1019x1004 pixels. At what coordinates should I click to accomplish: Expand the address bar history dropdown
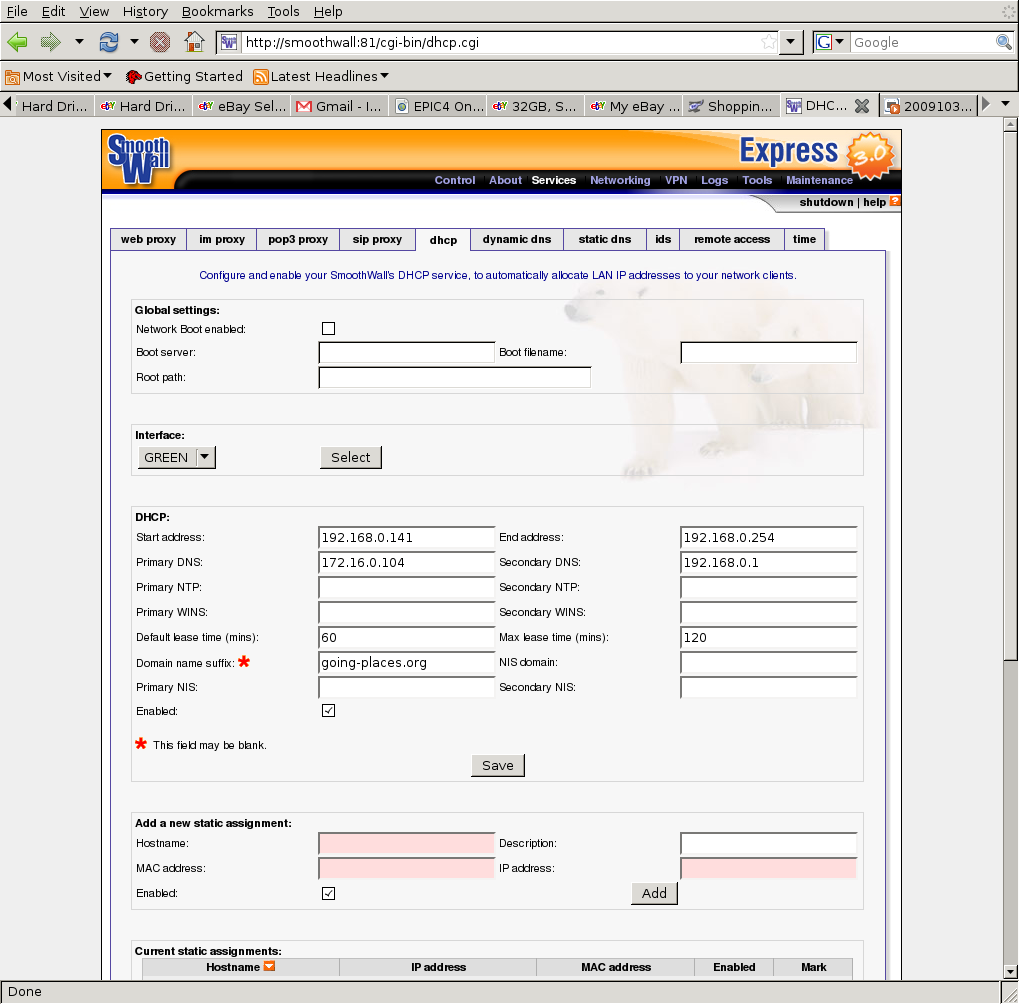pyautogui.click(x=791, y=42)
